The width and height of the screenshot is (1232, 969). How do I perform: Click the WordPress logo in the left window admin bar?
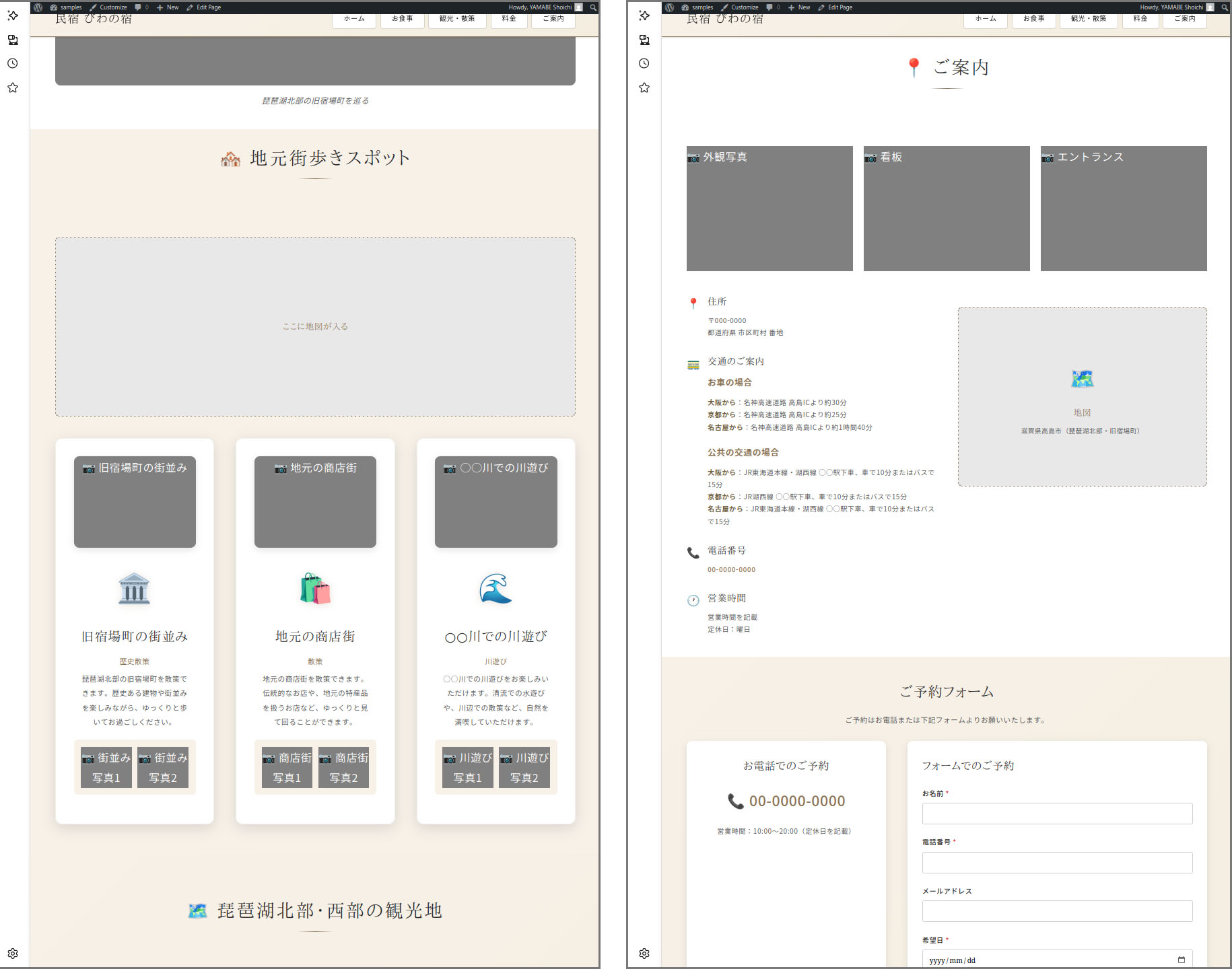pyautogui.click(x=38, y=7)
